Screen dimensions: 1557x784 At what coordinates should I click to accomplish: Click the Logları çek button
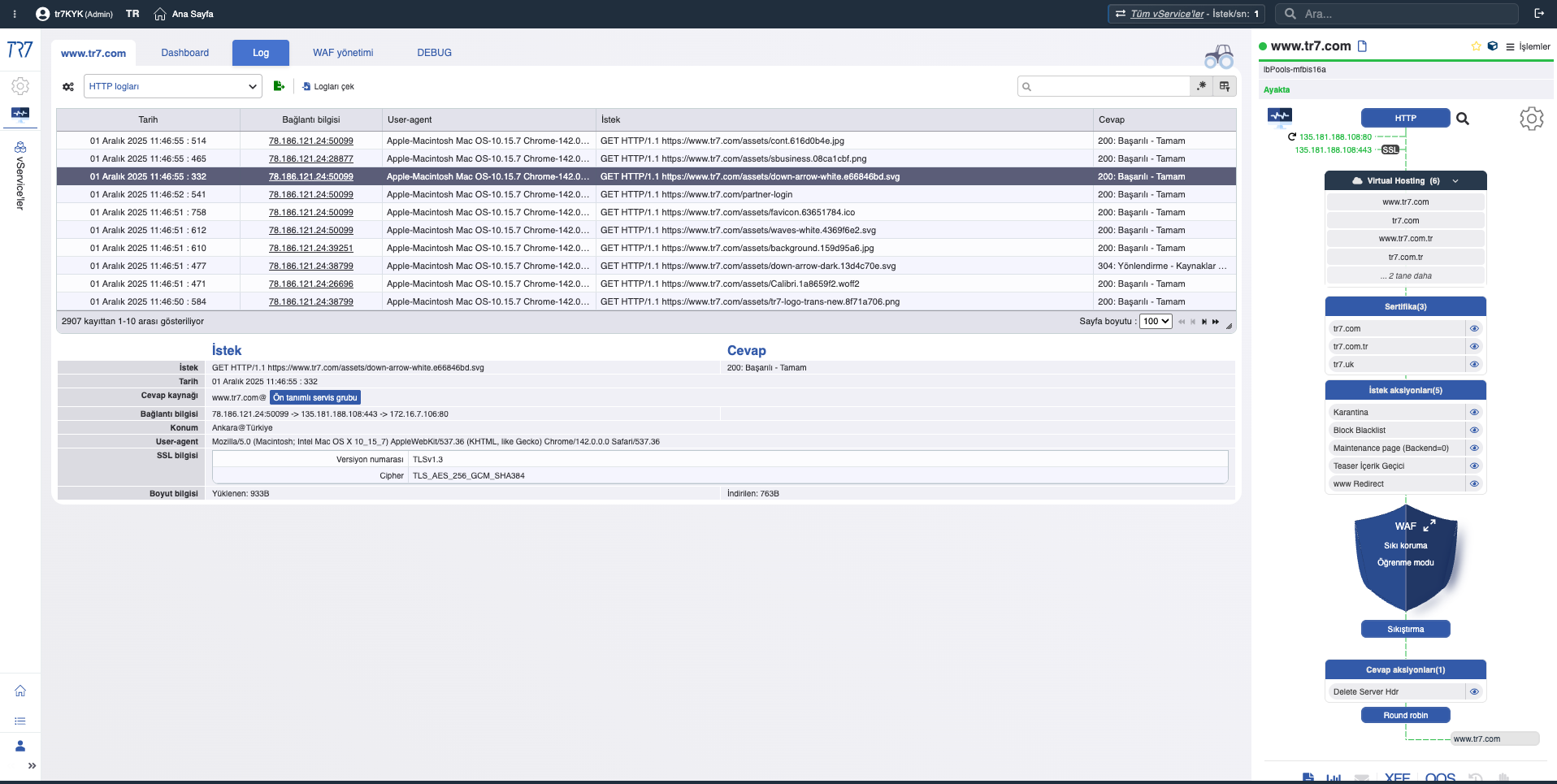tap(328, 86)
